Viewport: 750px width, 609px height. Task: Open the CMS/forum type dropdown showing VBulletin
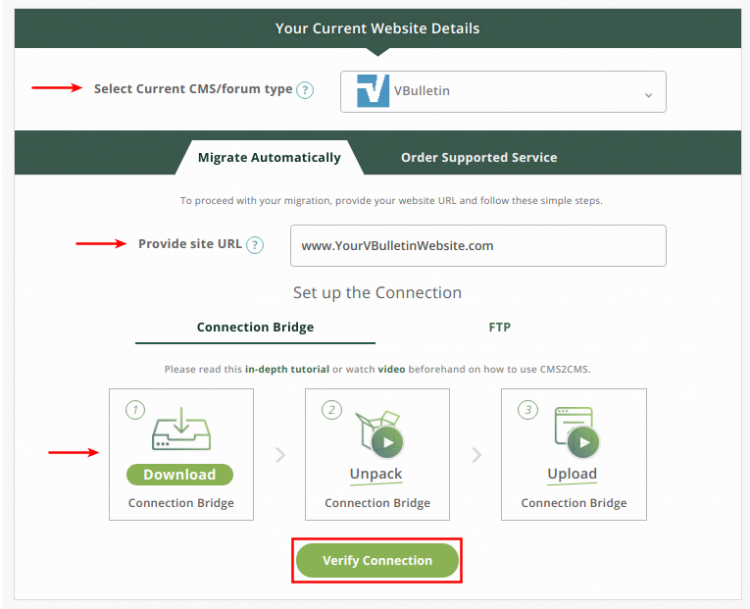click(503, 91)
